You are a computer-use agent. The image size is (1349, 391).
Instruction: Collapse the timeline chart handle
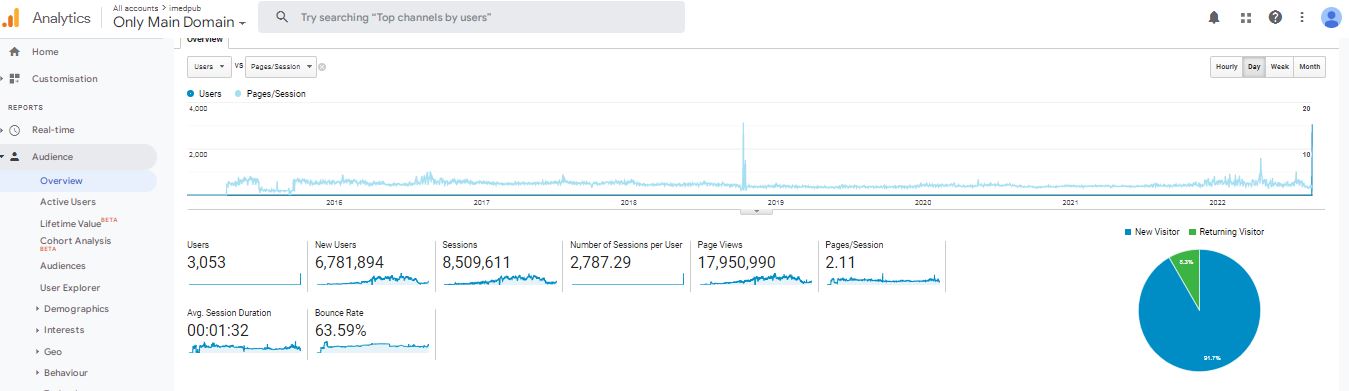point(756,211)
